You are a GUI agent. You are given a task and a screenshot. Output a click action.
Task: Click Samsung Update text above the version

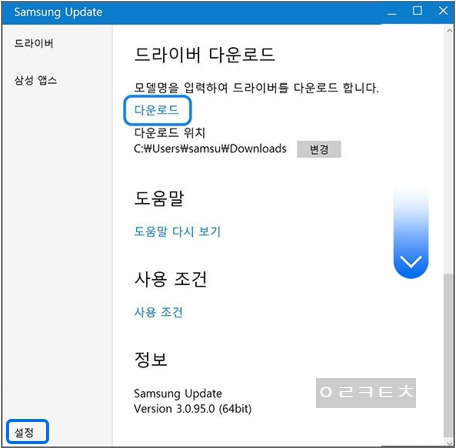178,394
